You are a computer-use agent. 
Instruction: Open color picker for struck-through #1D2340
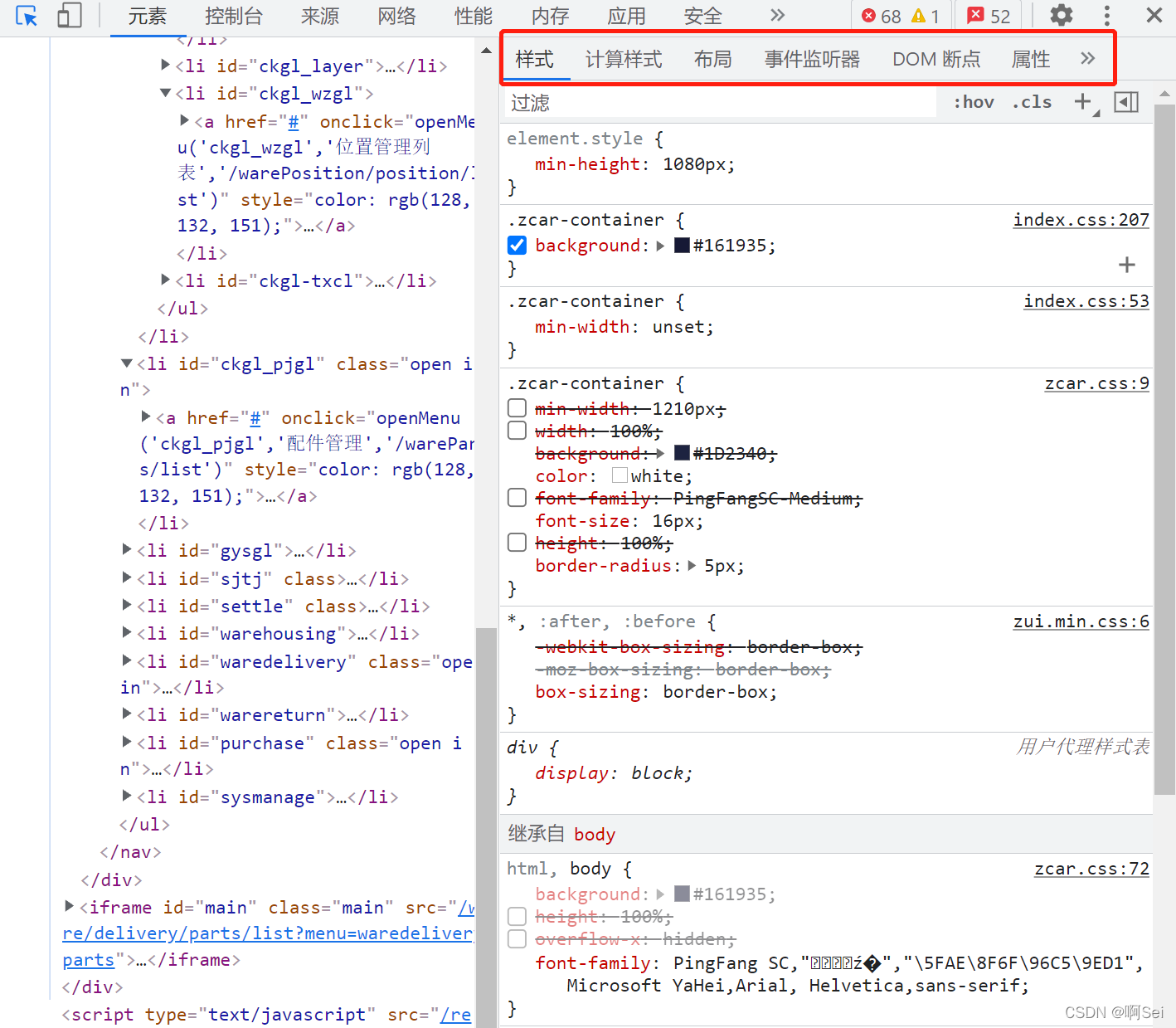[682, 453]
